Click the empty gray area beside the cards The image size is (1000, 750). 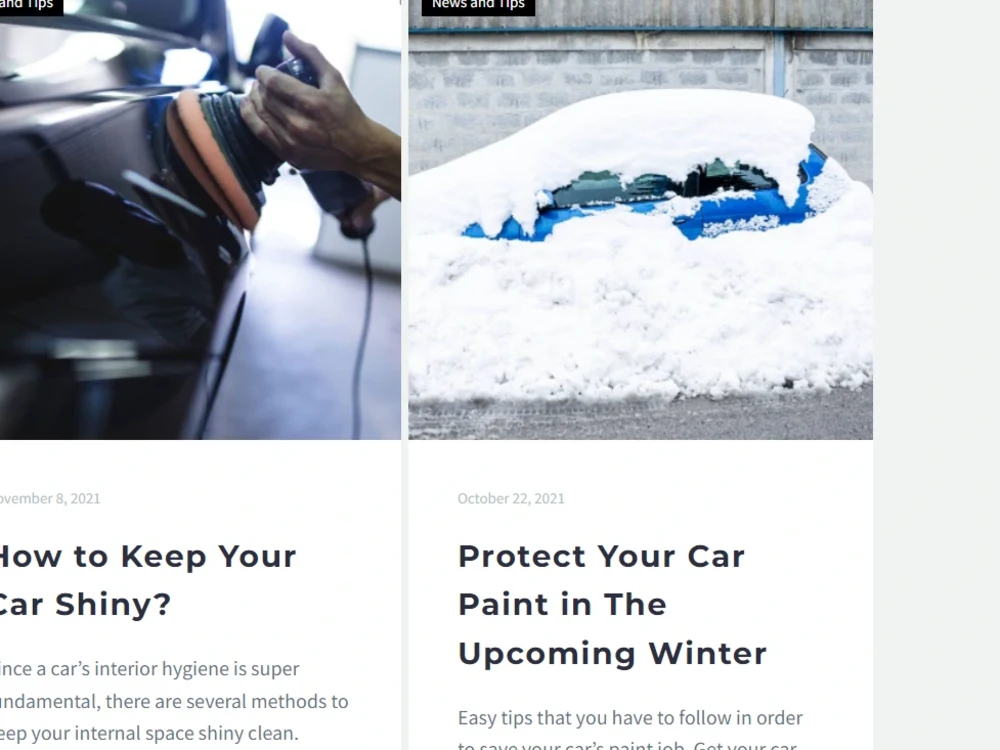click(x=936, y=375)
